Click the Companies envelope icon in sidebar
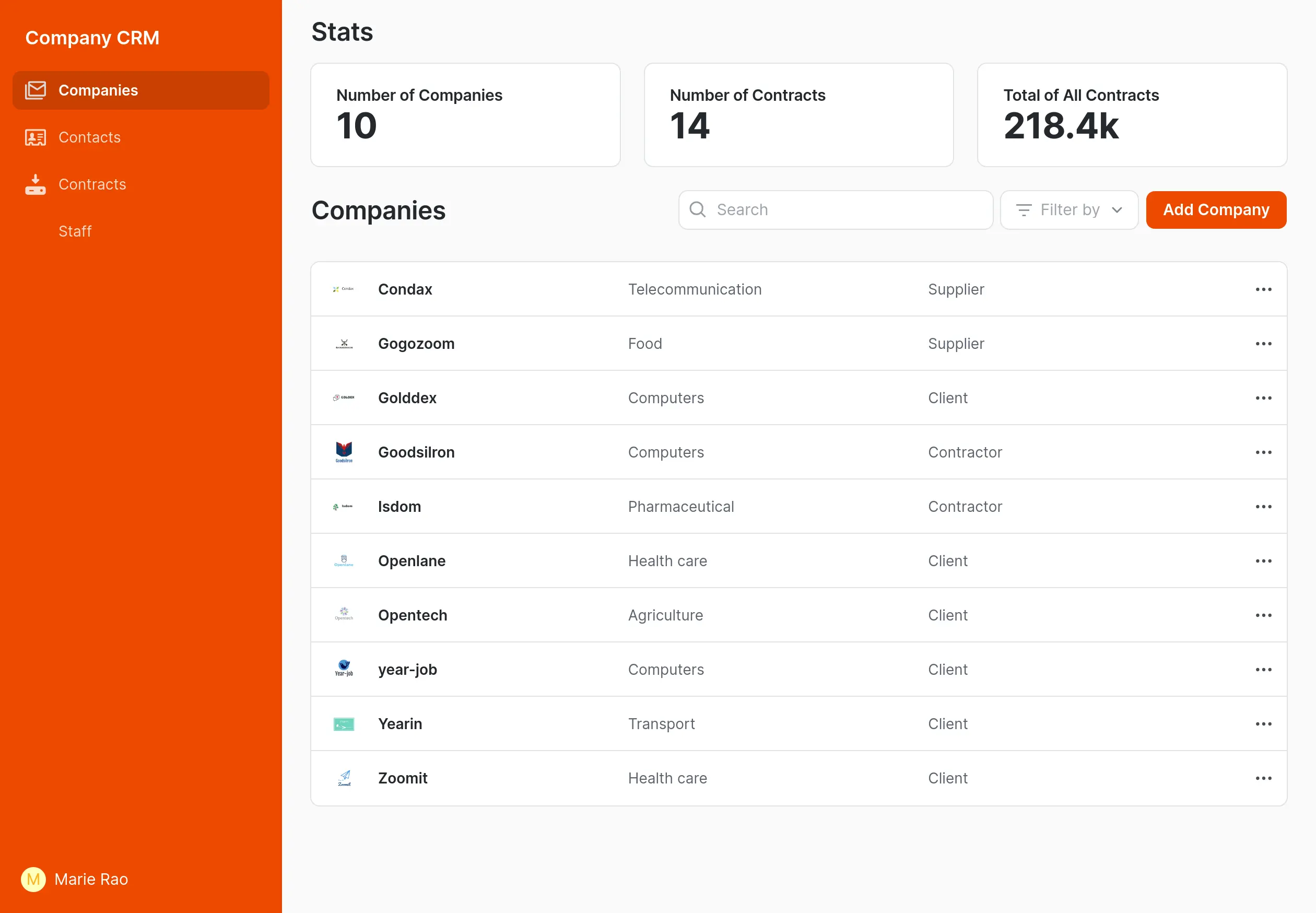Screen dimensions: 1316x913 point(36,90)
